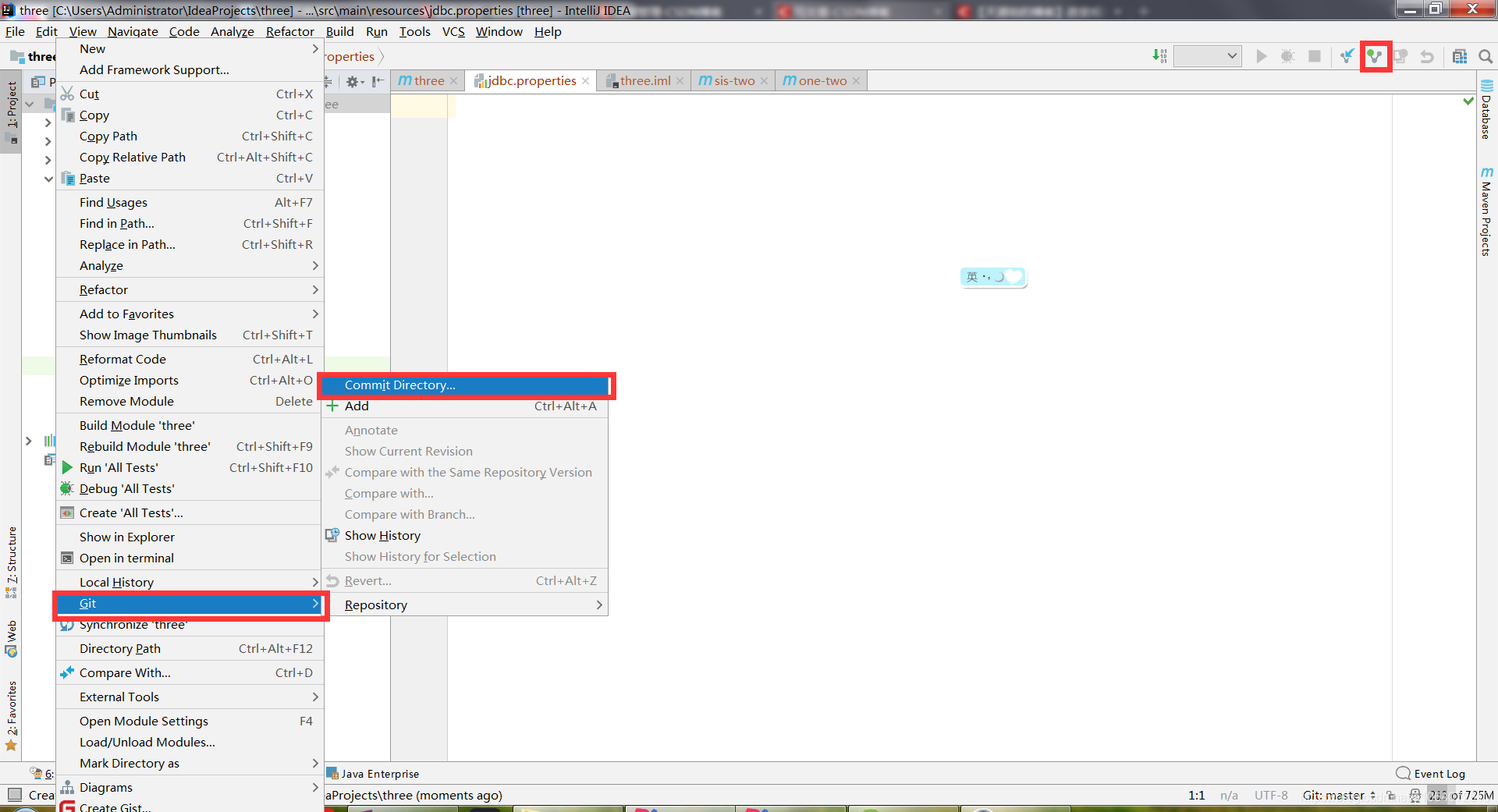This screenshot has height=812, width=1498.
Task: Click the green inspection checkmark indicator
Action: pos(1468,101)
